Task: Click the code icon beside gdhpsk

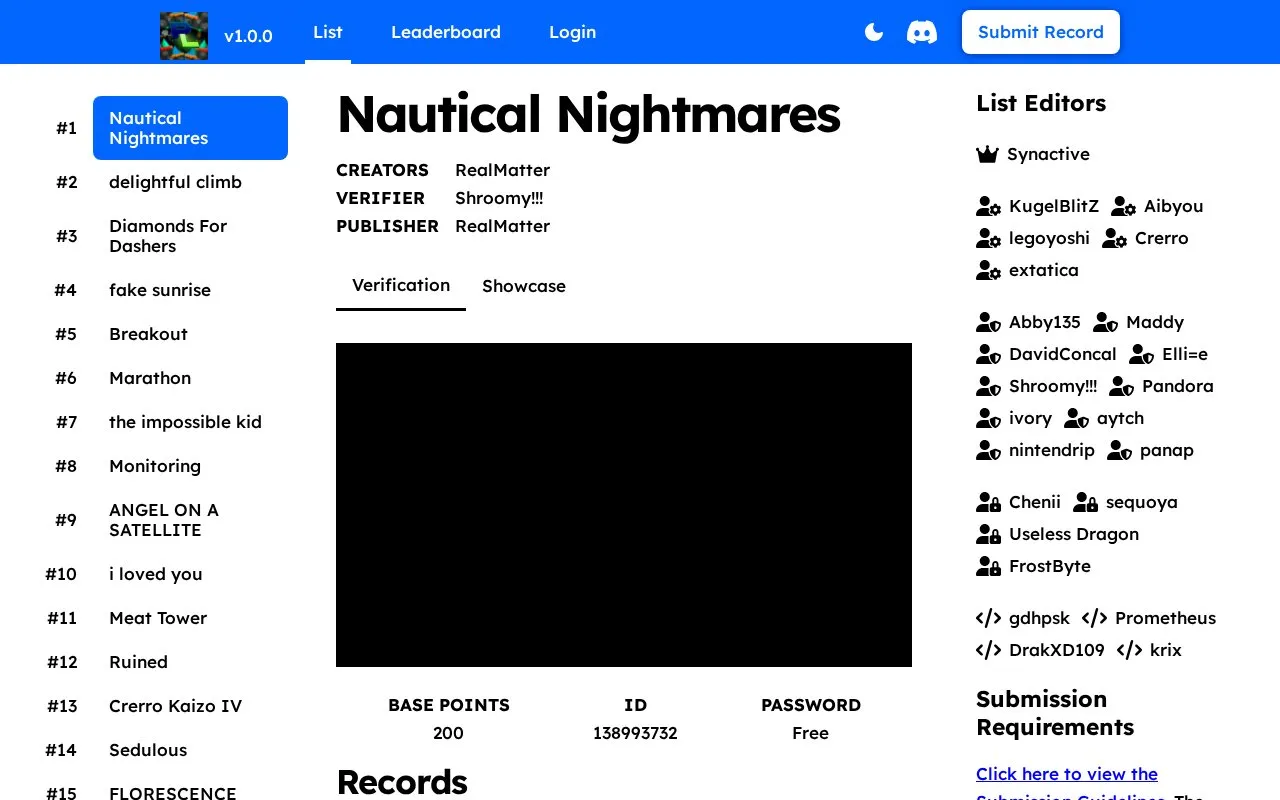Action: [x=989, y=618]
